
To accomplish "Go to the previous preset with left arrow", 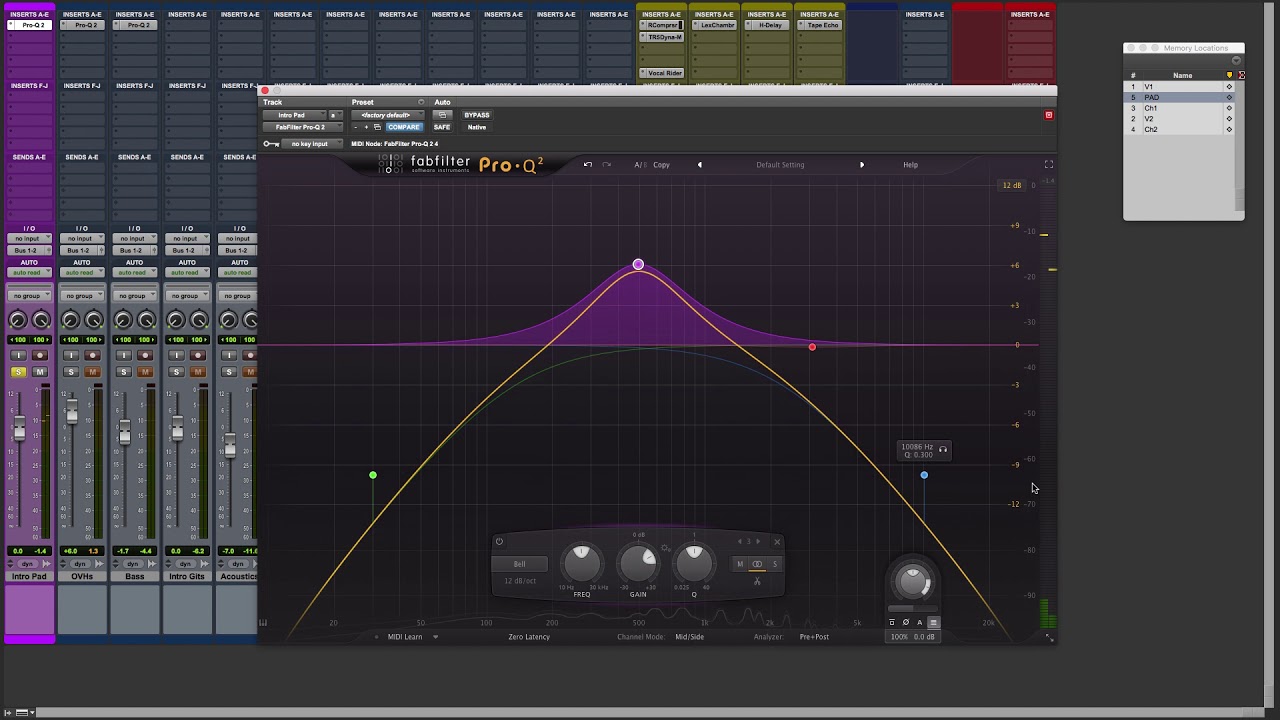I will (699, 165).
